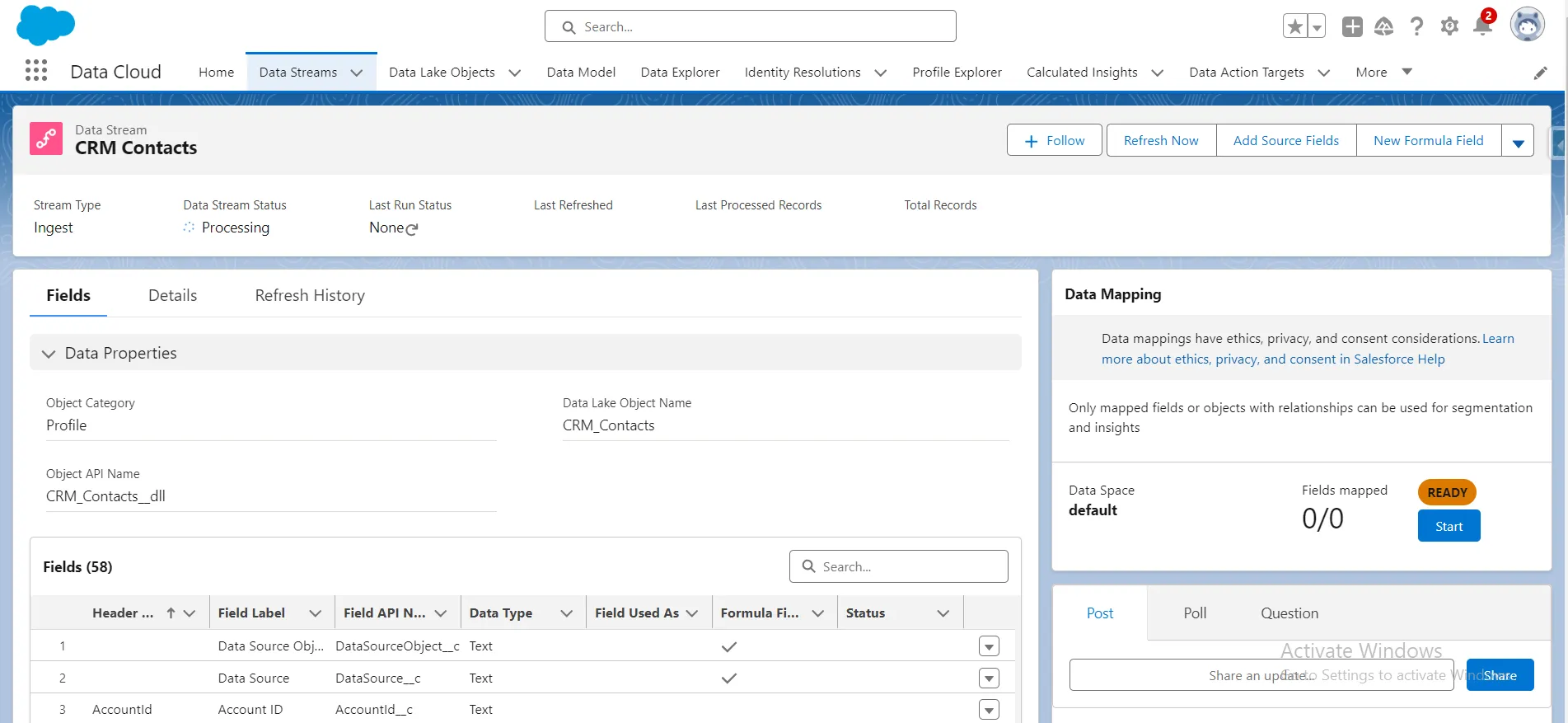Open the global create plus icon
Viewport: 1568px width, 723px height.
pos(1352,26)
